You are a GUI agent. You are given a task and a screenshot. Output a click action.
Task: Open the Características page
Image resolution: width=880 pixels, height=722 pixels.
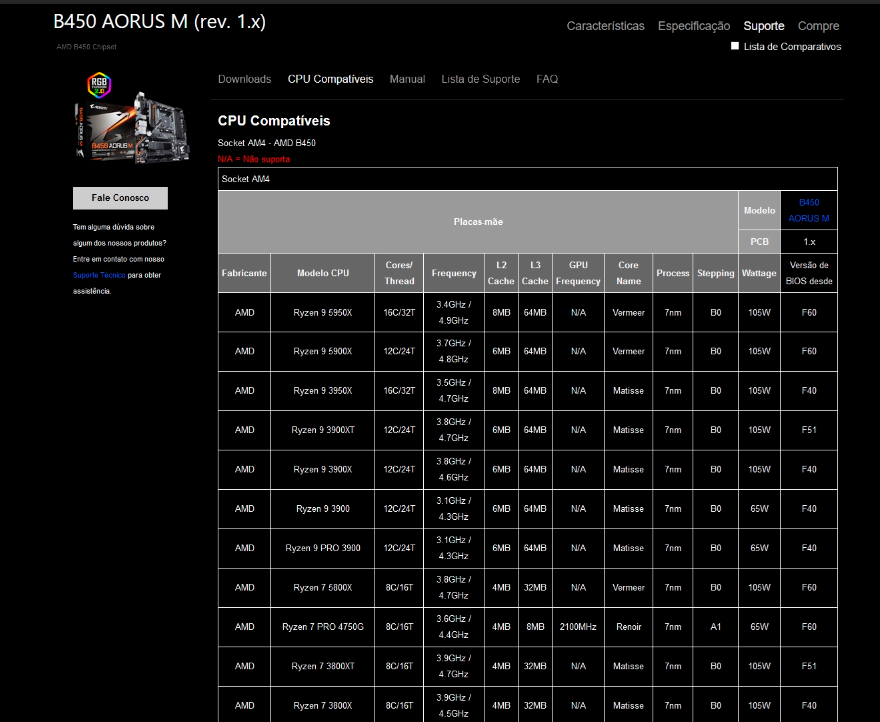tap(605, 26)
